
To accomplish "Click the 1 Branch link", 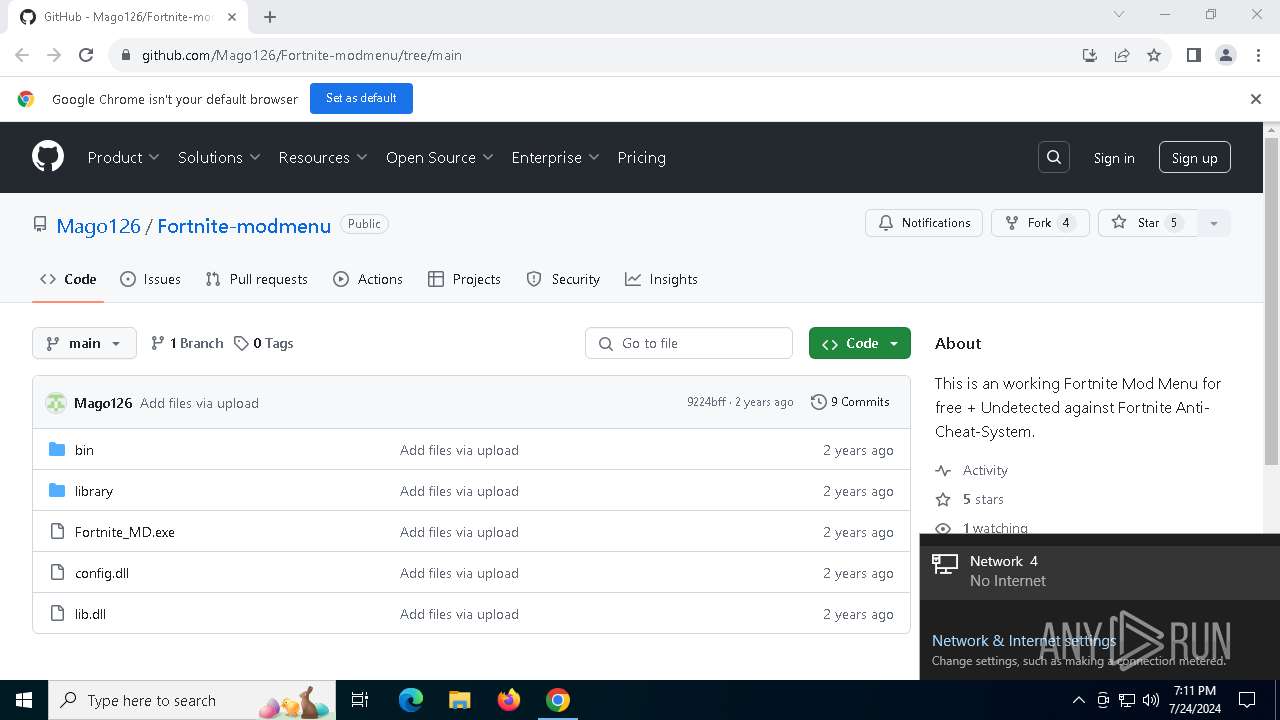I will [187, 343].
